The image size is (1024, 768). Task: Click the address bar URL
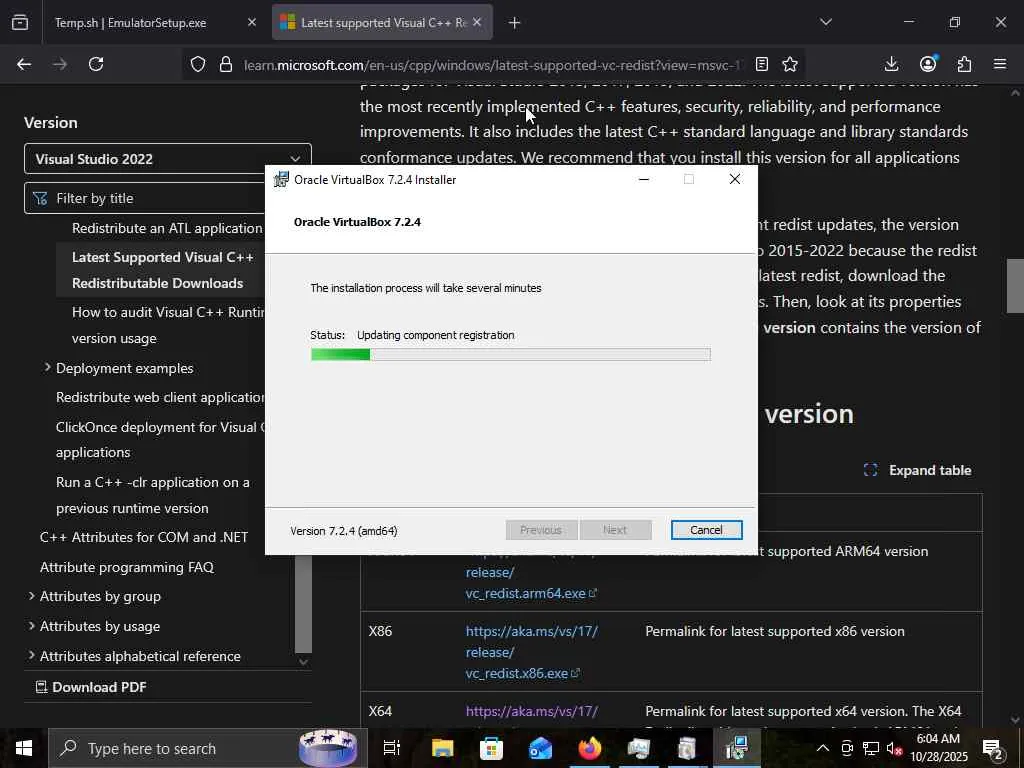tap(491, 65)
